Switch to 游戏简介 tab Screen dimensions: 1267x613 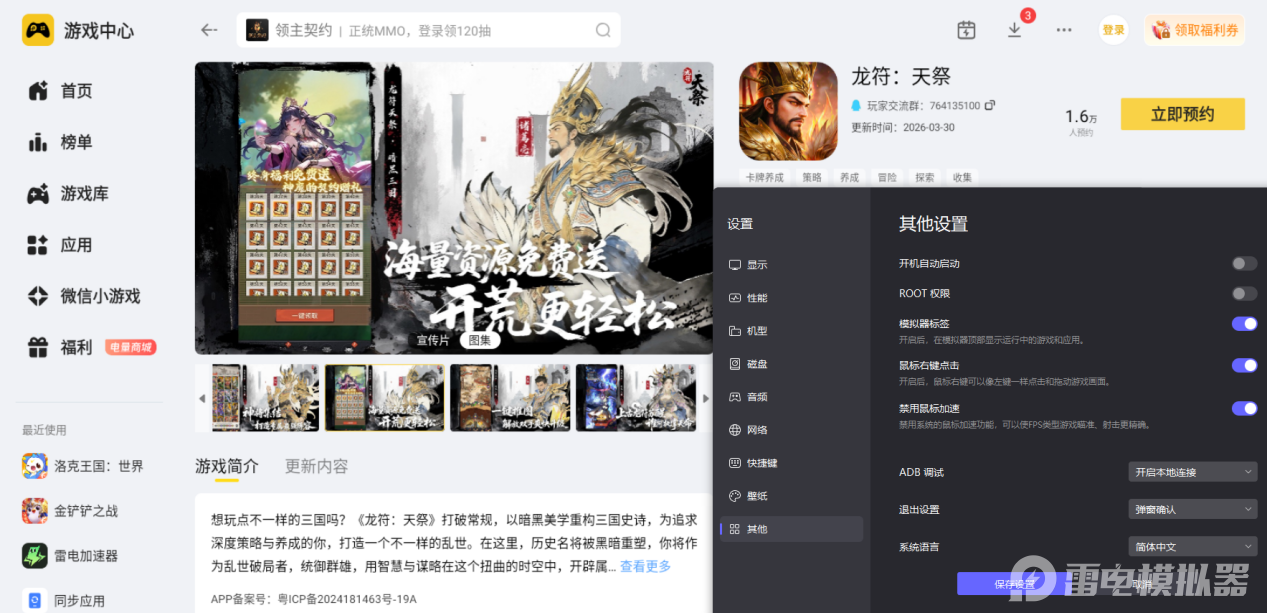(227, 466)
